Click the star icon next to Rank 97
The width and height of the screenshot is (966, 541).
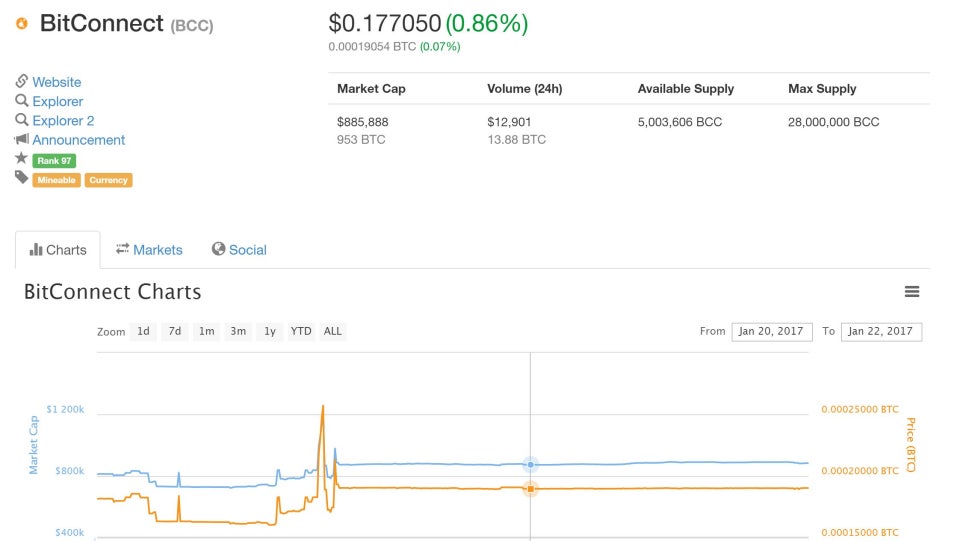tap(22, 158)
